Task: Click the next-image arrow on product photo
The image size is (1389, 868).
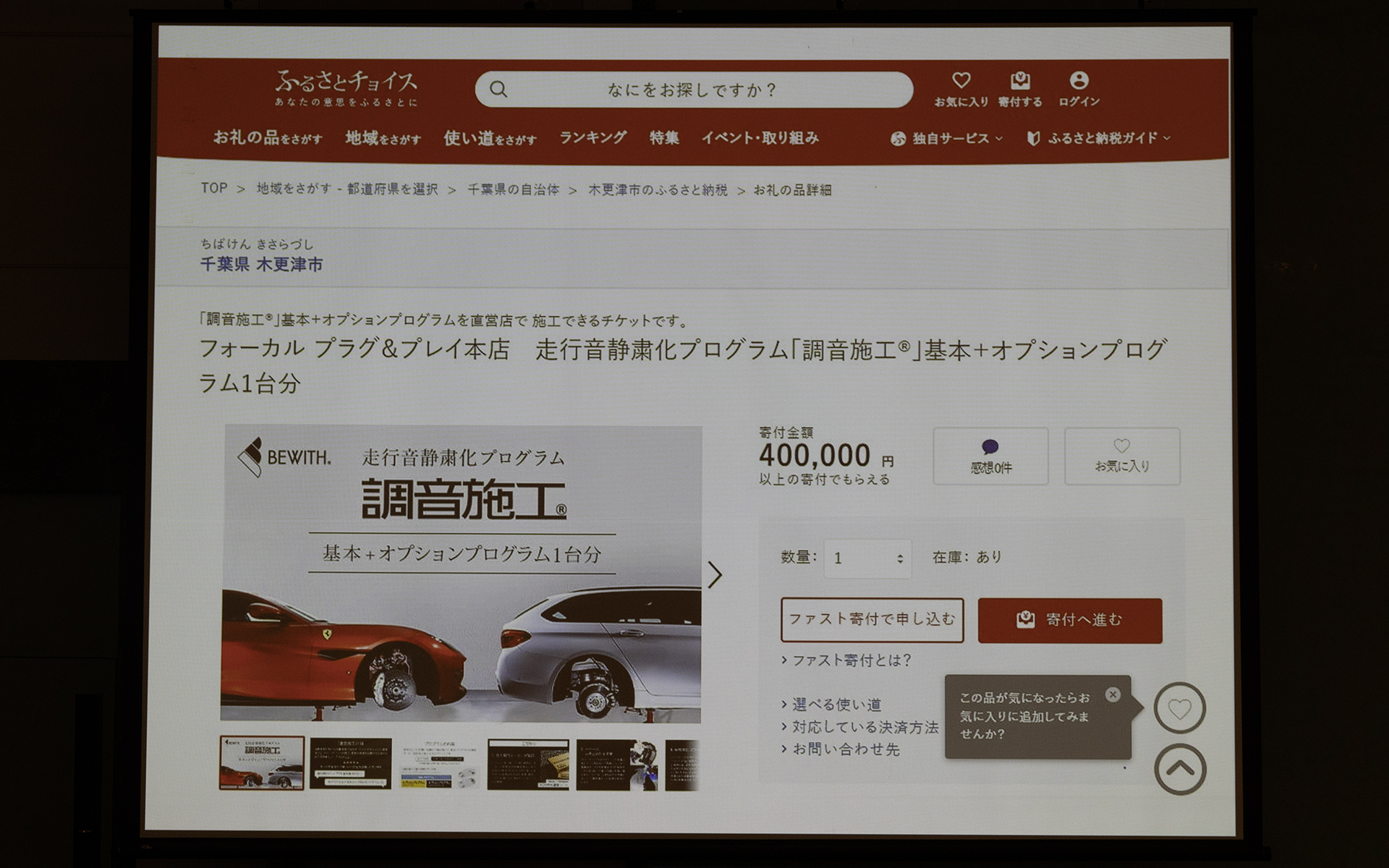Action: click(716, 574)
